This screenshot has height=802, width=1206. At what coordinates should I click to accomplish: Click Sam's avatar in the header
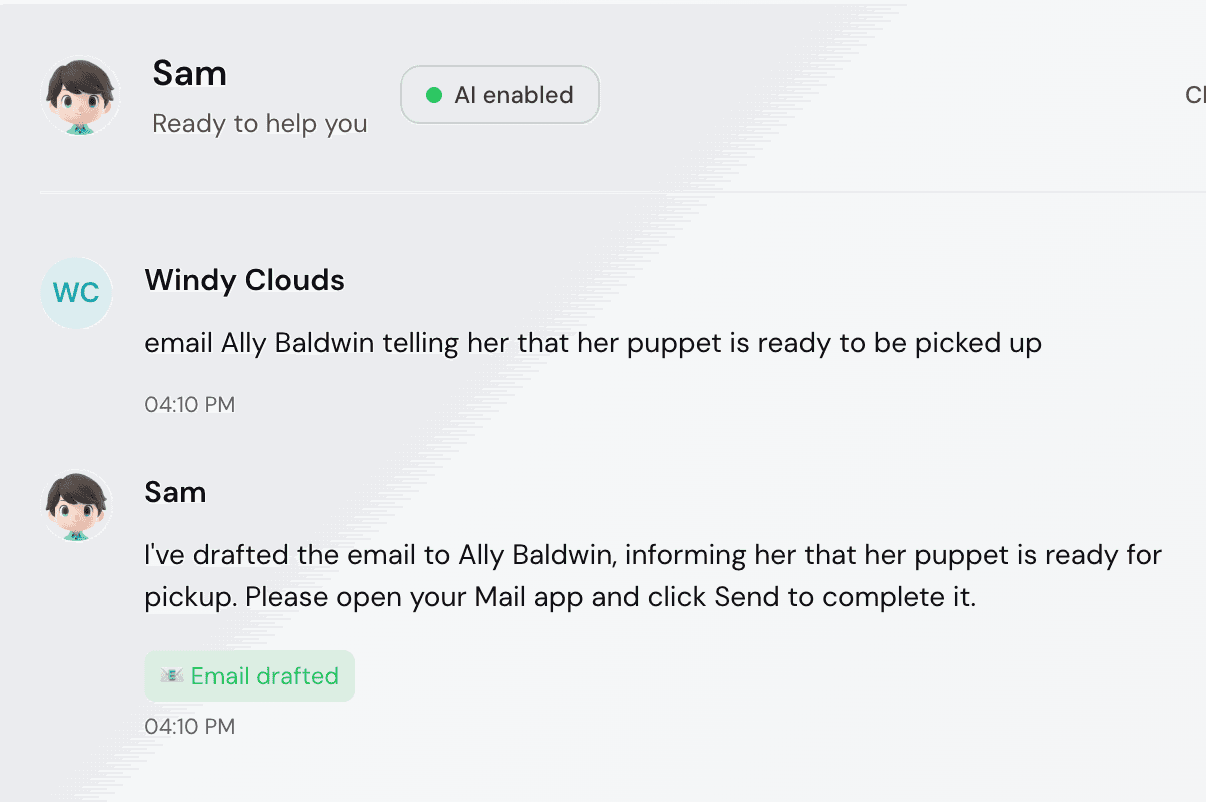coord(80,95)
